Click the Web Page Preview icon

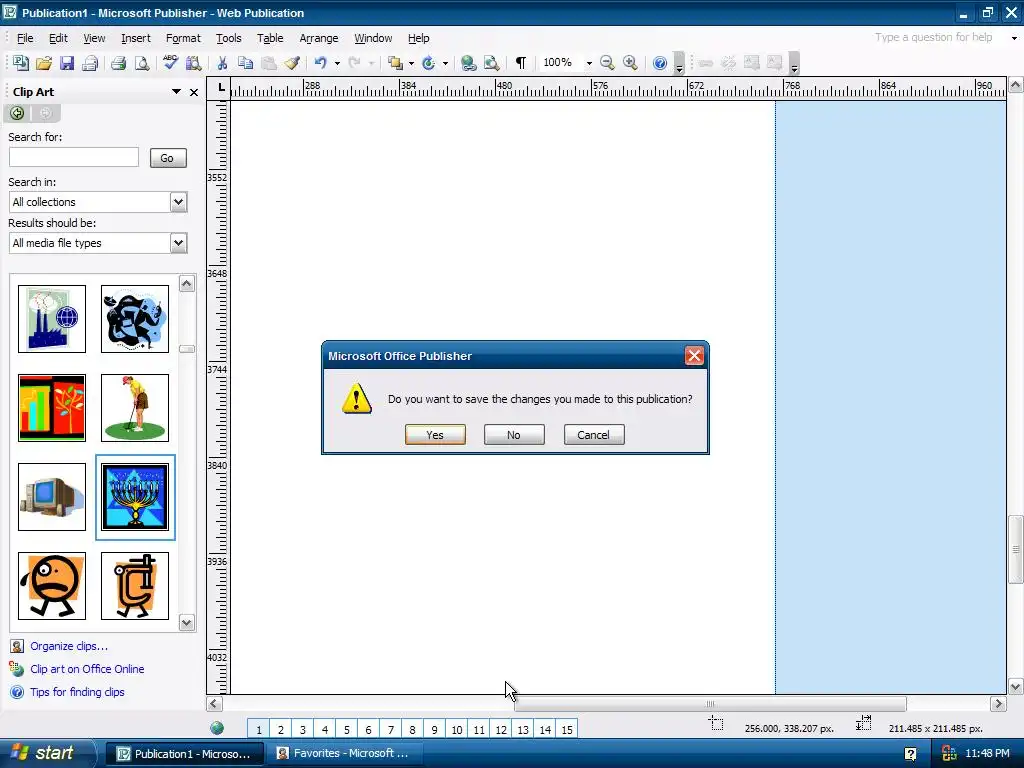pyautogui.click(x=491, y=63)
